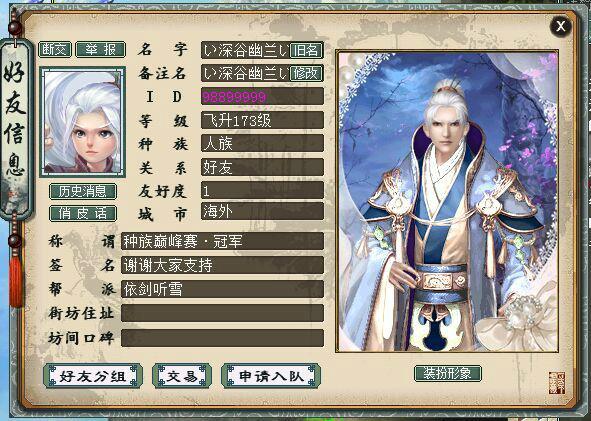Select the magenta ID number field
The width and height of the screenshot is (591, 421).
262,96
